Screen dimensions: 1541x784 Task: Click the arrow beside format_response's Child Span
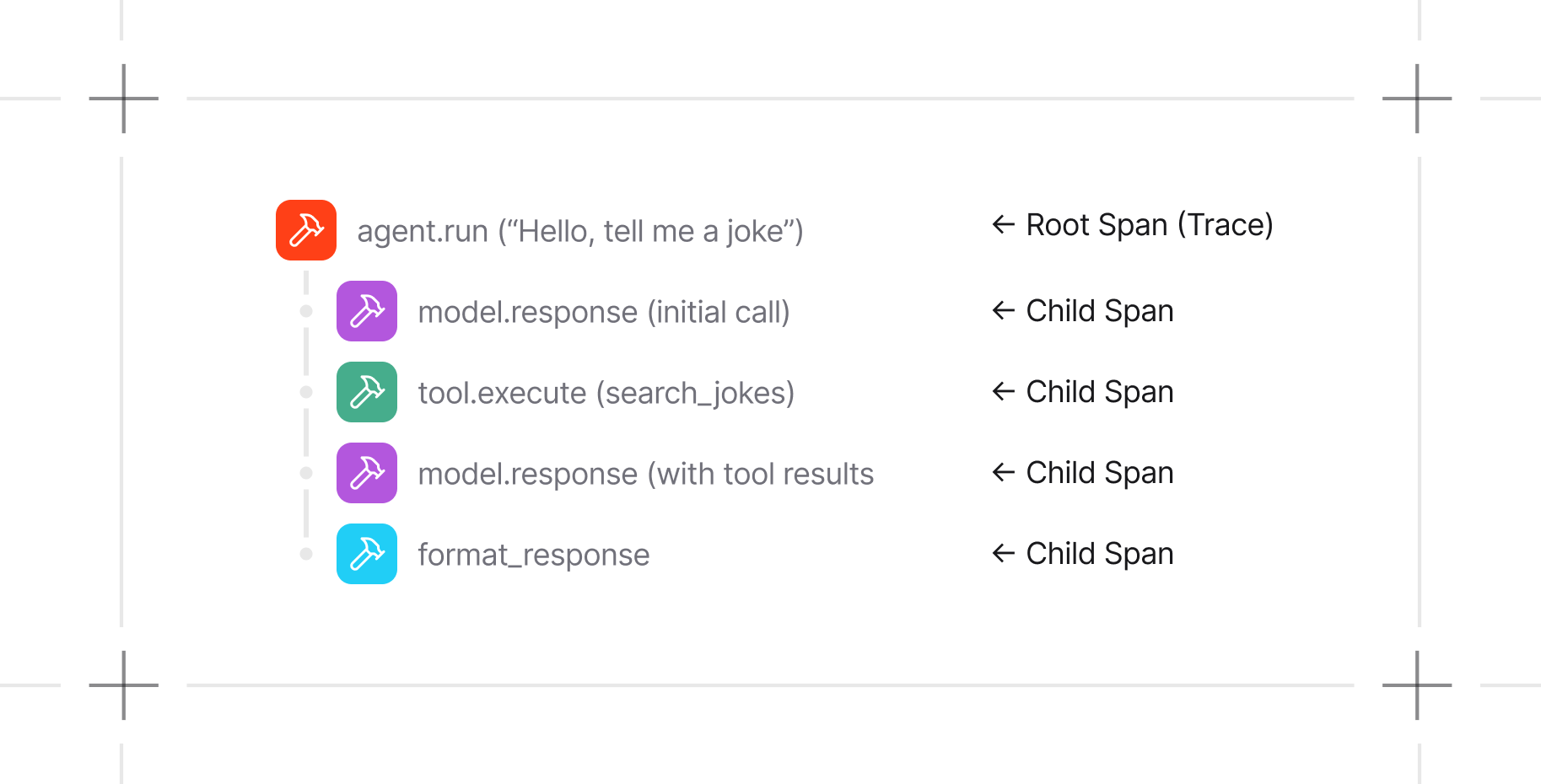(1003, 553)
